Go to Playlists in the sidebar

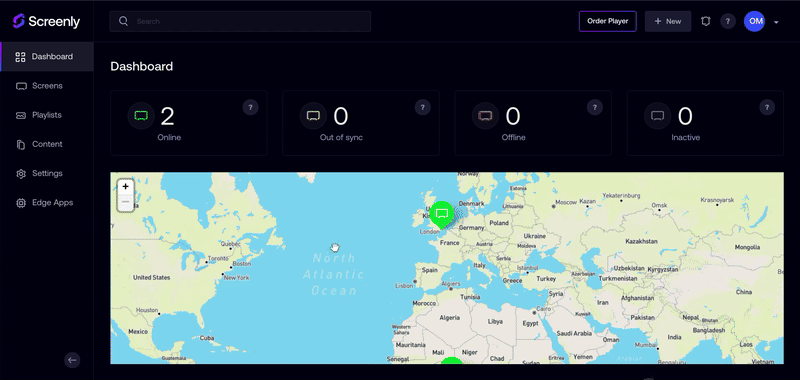tap(47, 115)
